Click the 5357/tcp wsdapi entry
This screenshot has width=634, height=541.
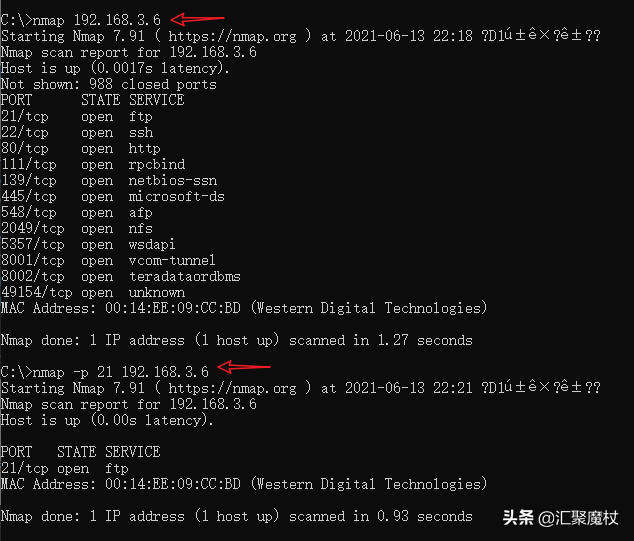coord(88,245)
